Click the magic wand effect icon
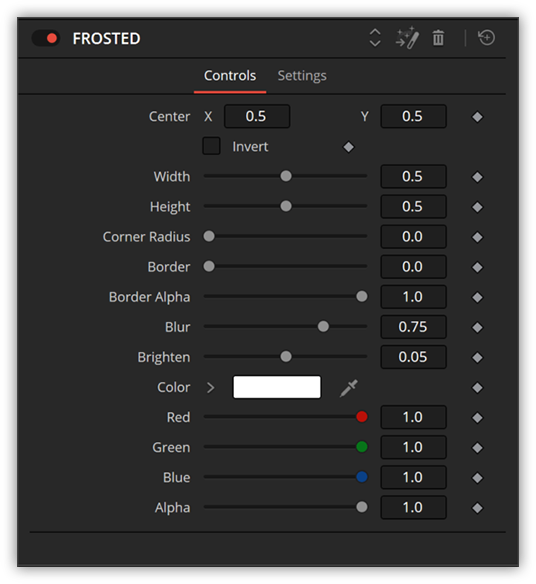 [x=407, y=38]
